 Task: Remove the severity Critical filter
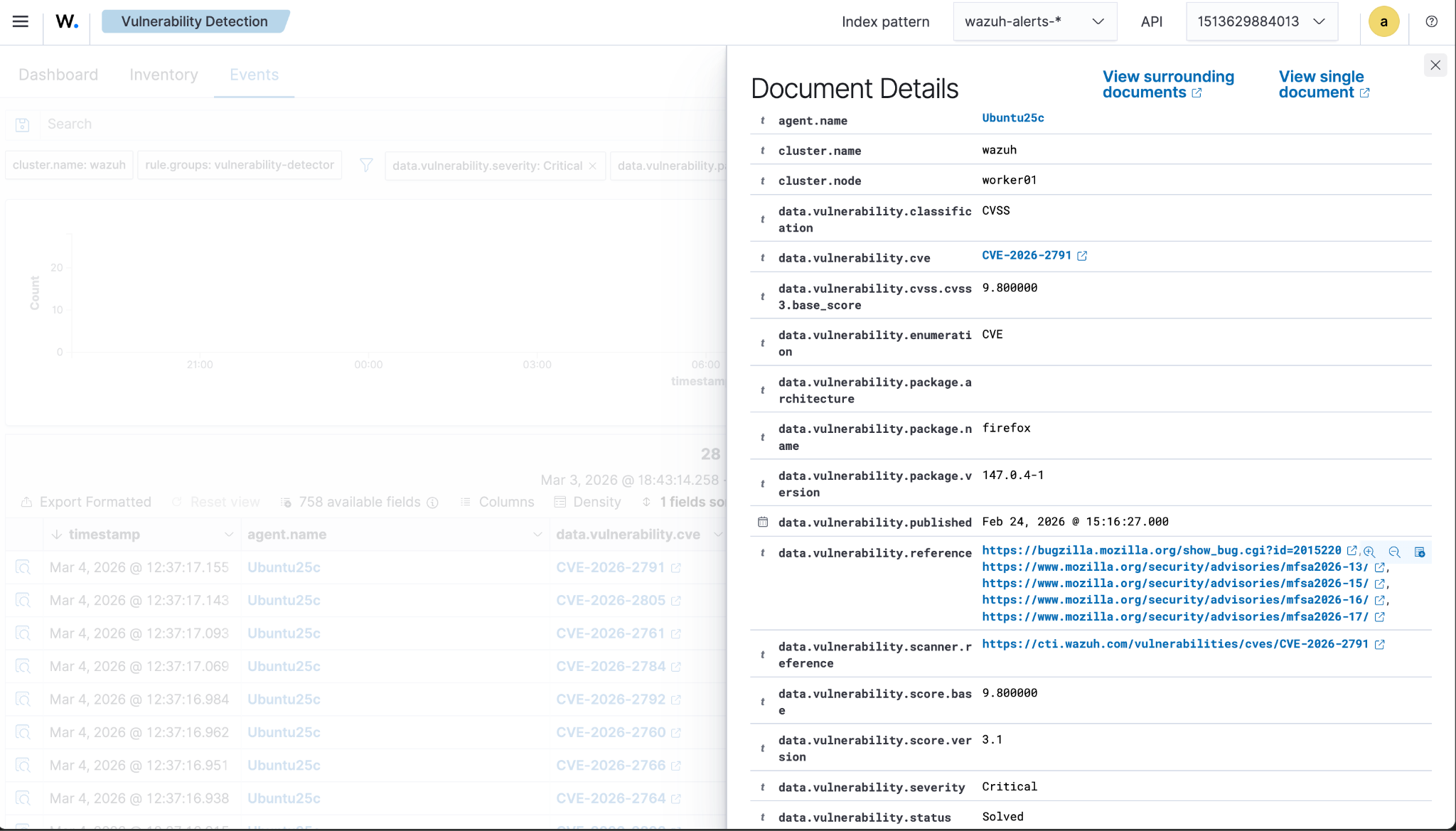(x=593, y=166)
